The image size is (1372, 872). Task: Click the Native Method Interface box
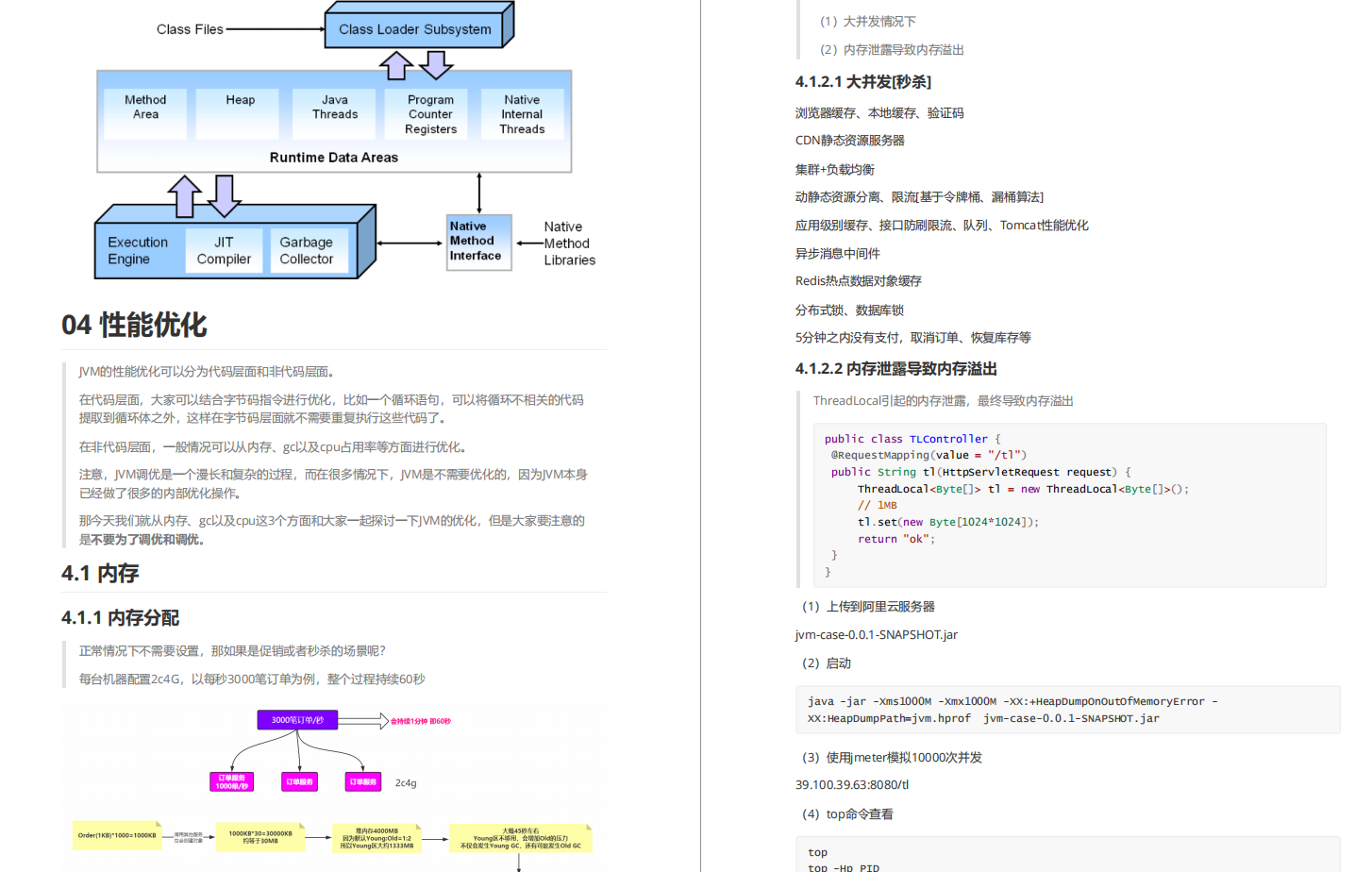(x=478, y=243)
